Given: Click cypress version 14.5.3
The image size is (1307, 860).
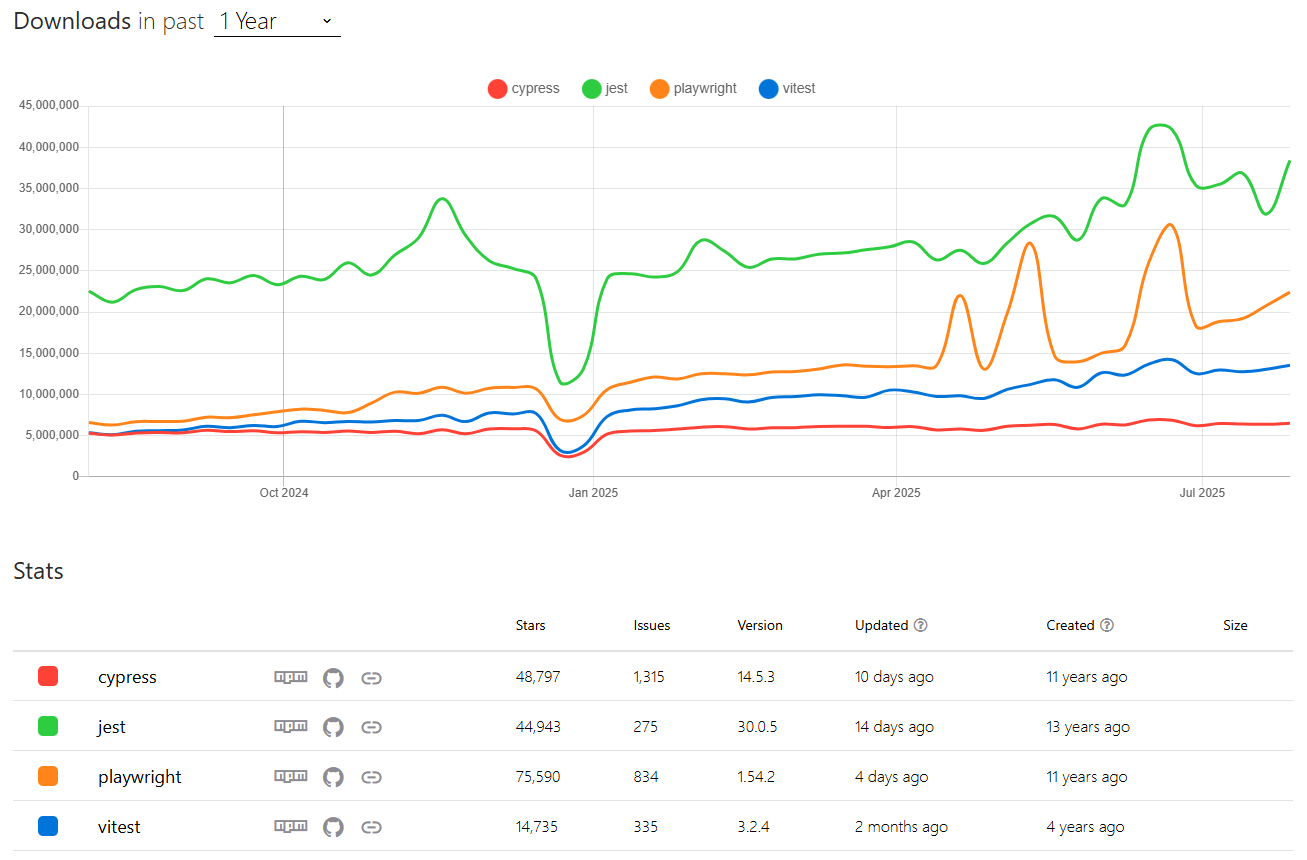Looking at the screenshot, I should click(x=756, y=677).
